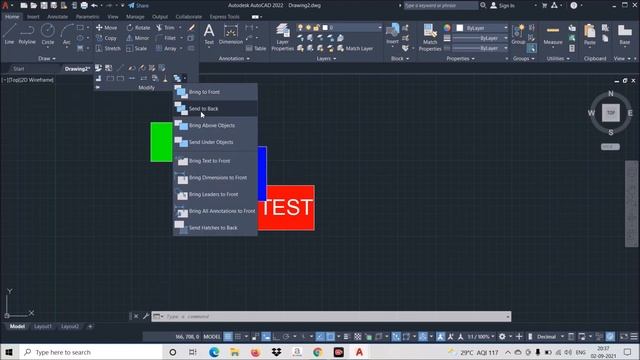Choose Bring to Front

pos(215,92)
